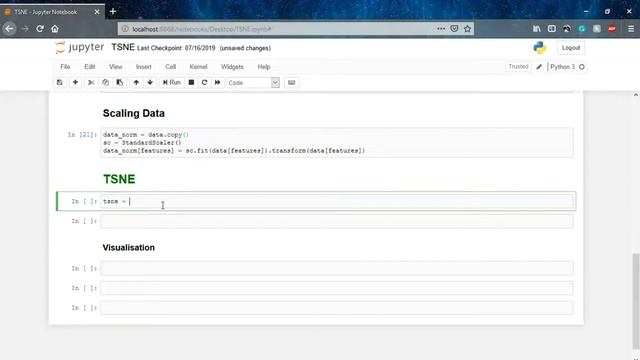Click the green TSNE heading
The image size is (640, 360).
pyautogui.click(x=119, y=179)
